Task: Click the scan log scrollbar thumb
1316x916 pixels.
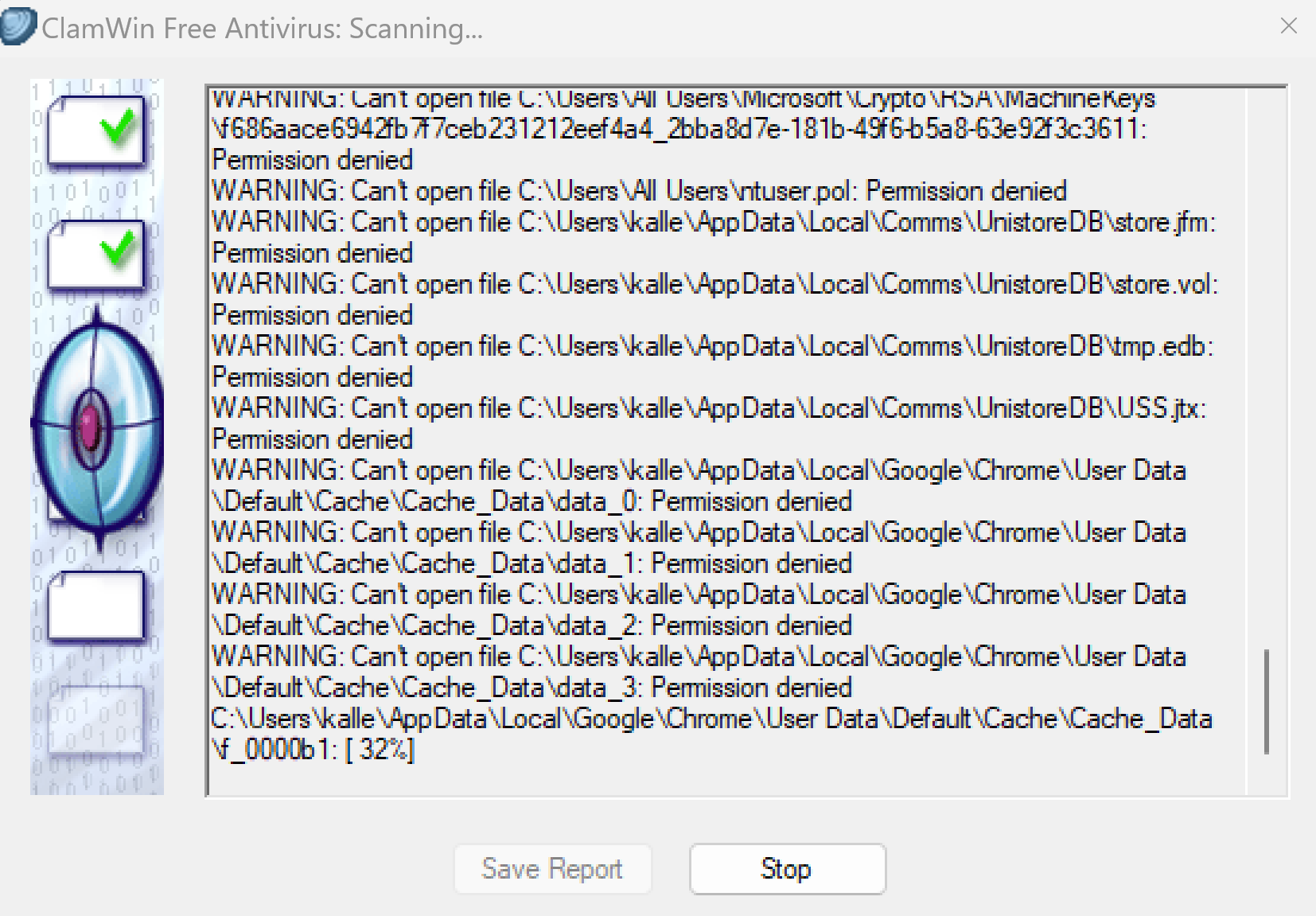Action: pyautogui.click(x=1266, y=701)
